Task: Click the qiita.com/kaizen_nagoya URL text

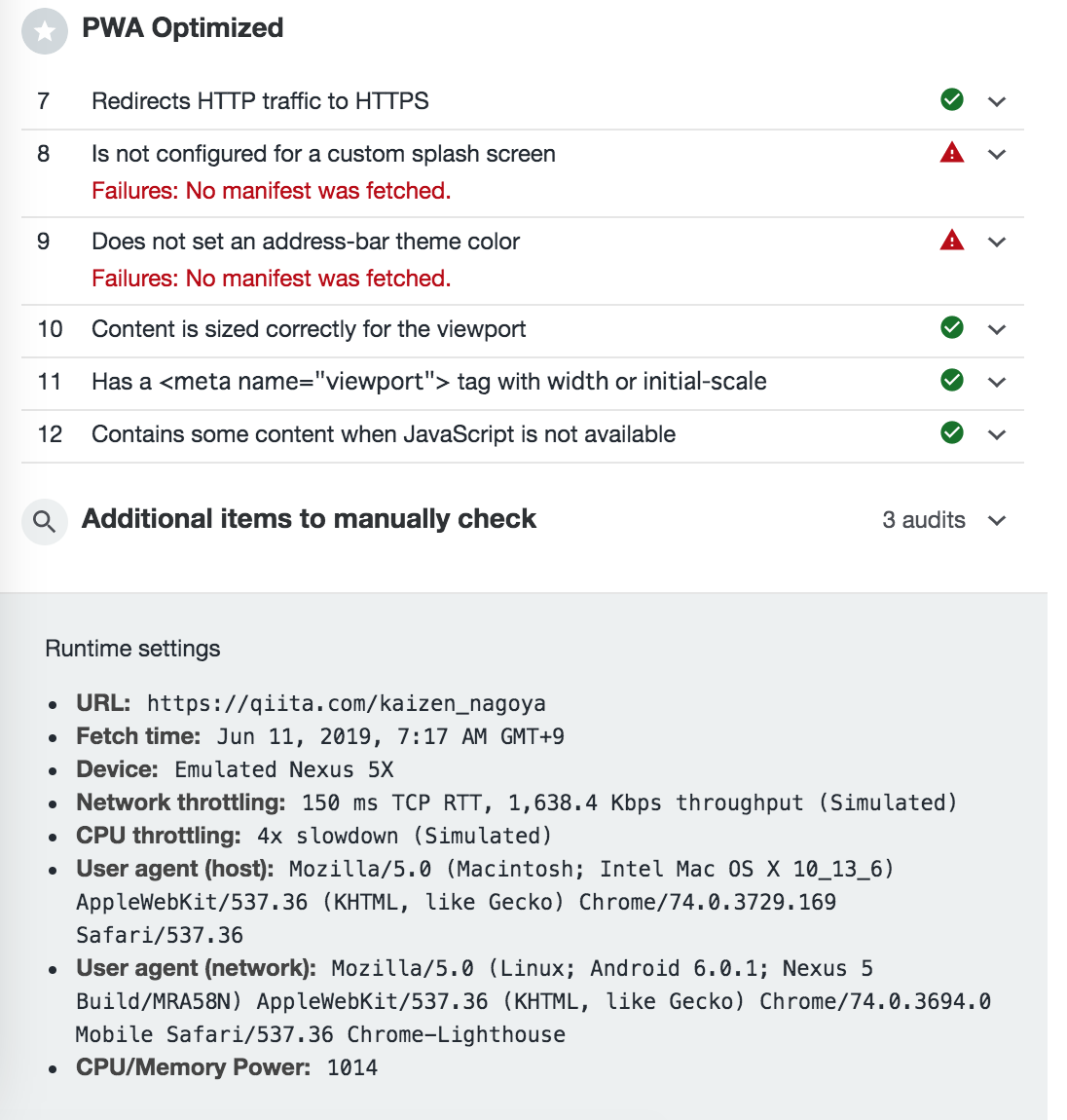Action: [x=347, y=703]
